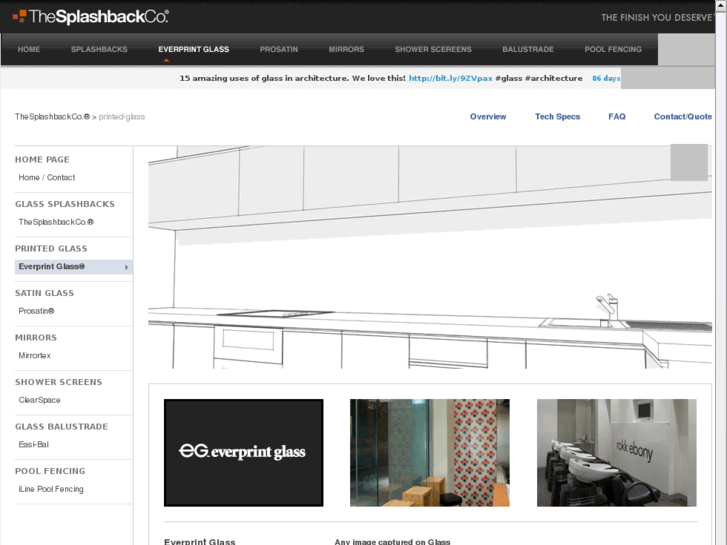The image size is (727, 545).
Task: Click the Contact/Quote link
Action: [683, 117]
